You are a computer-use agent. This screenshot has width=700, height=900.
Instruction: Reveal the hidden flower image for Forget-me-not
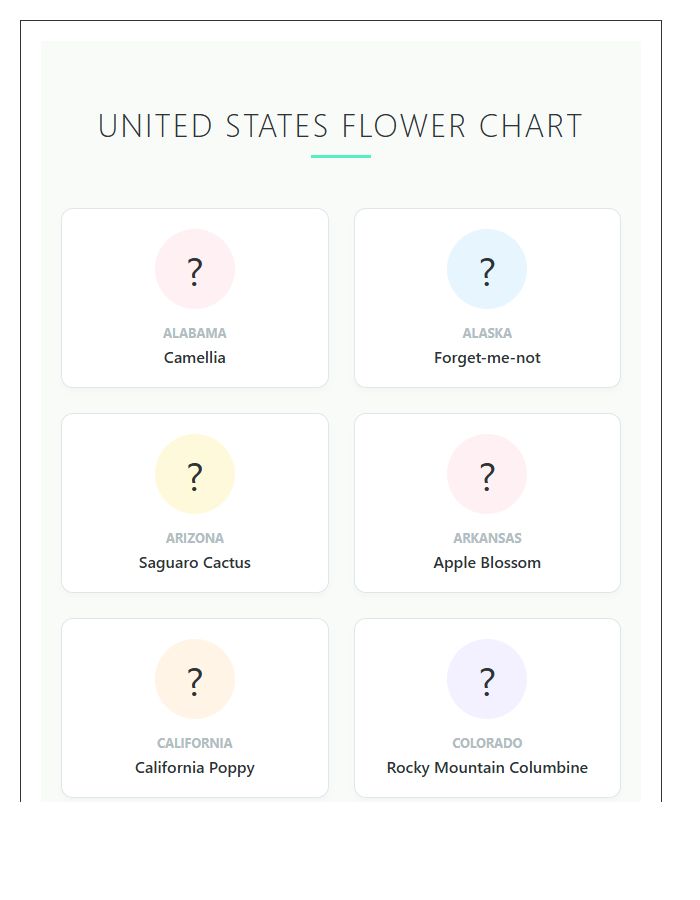487,269
